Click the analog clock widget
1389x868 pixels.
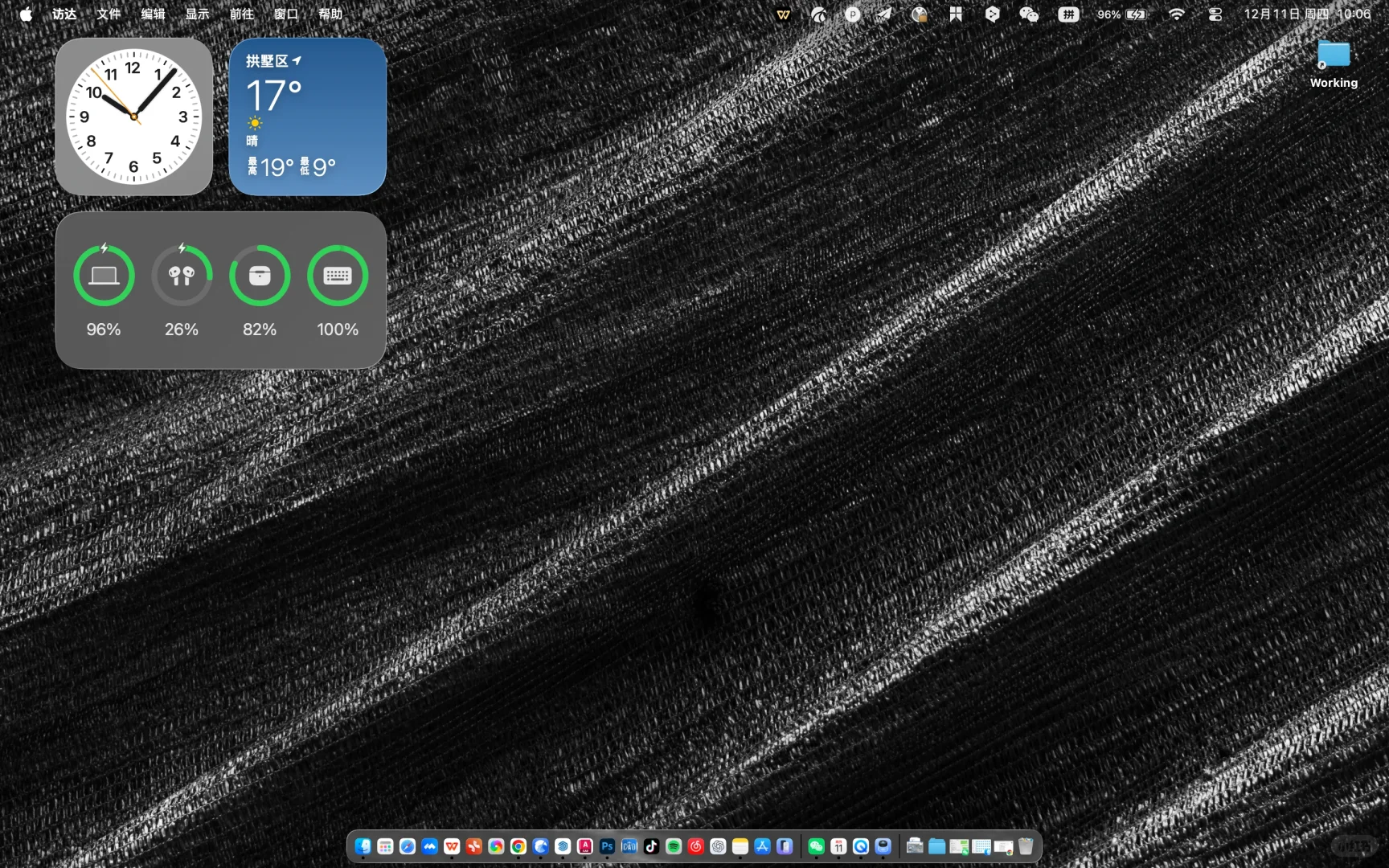pyautogui.click(x=134, y=117)
